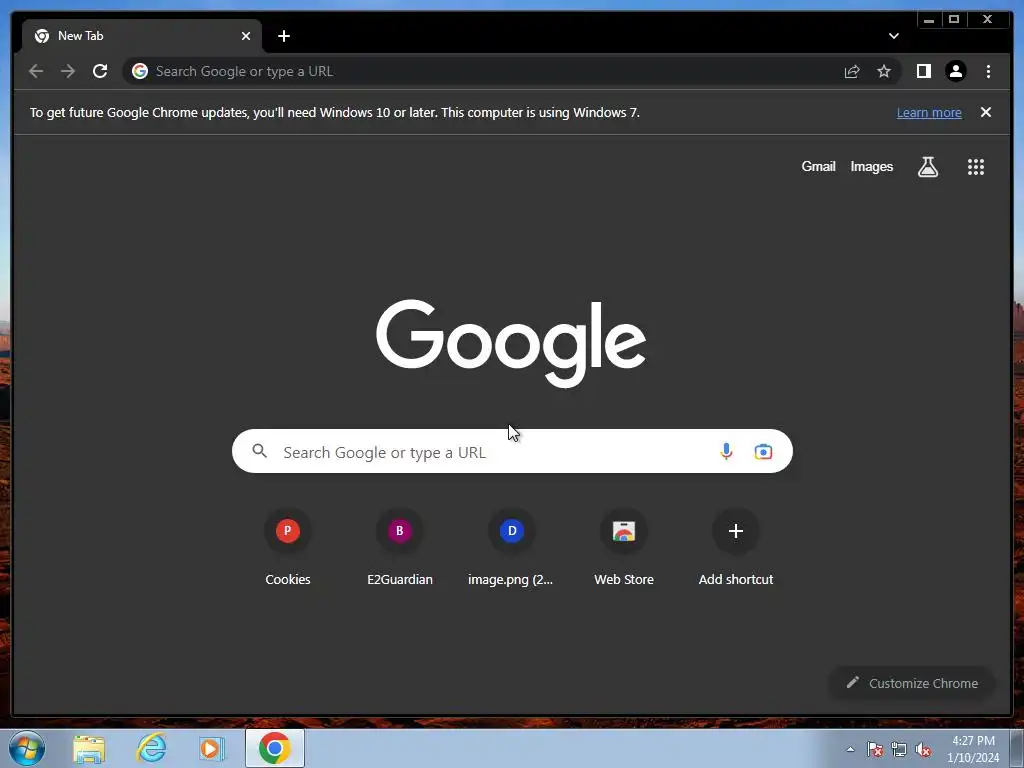Click the Google logo
Viewport: 1024px width, 768px height.
(x=511, y=343)
